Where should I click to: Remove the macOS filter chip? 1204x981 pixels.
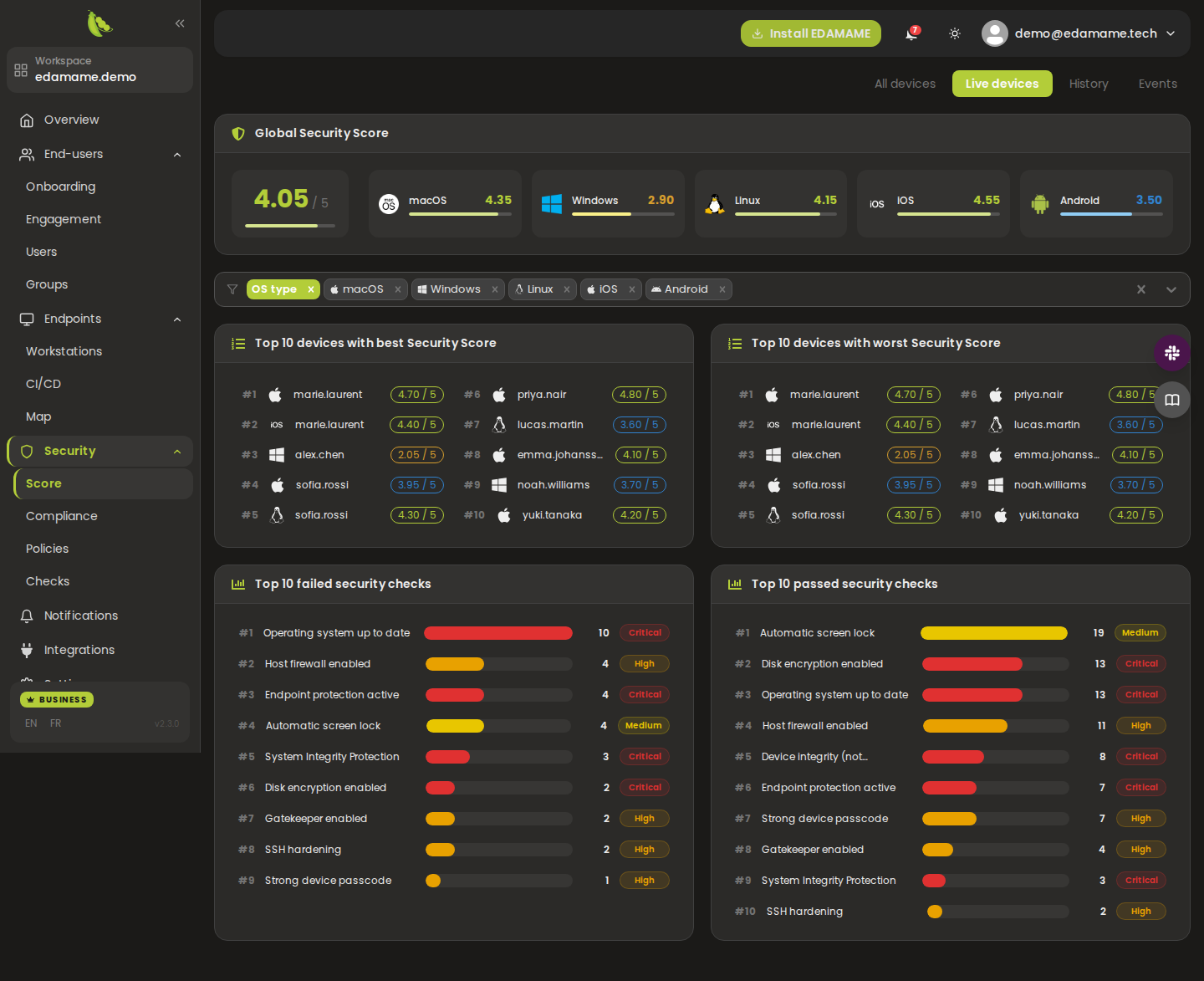click(398, 289)
